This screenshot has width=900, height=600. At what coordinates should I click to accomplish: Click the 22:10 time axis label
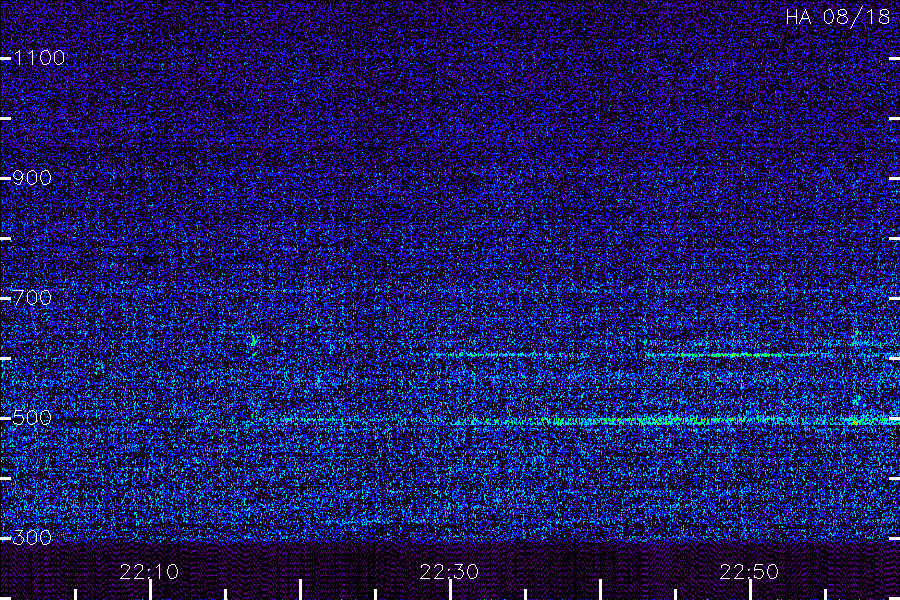(x=149, y=572)
